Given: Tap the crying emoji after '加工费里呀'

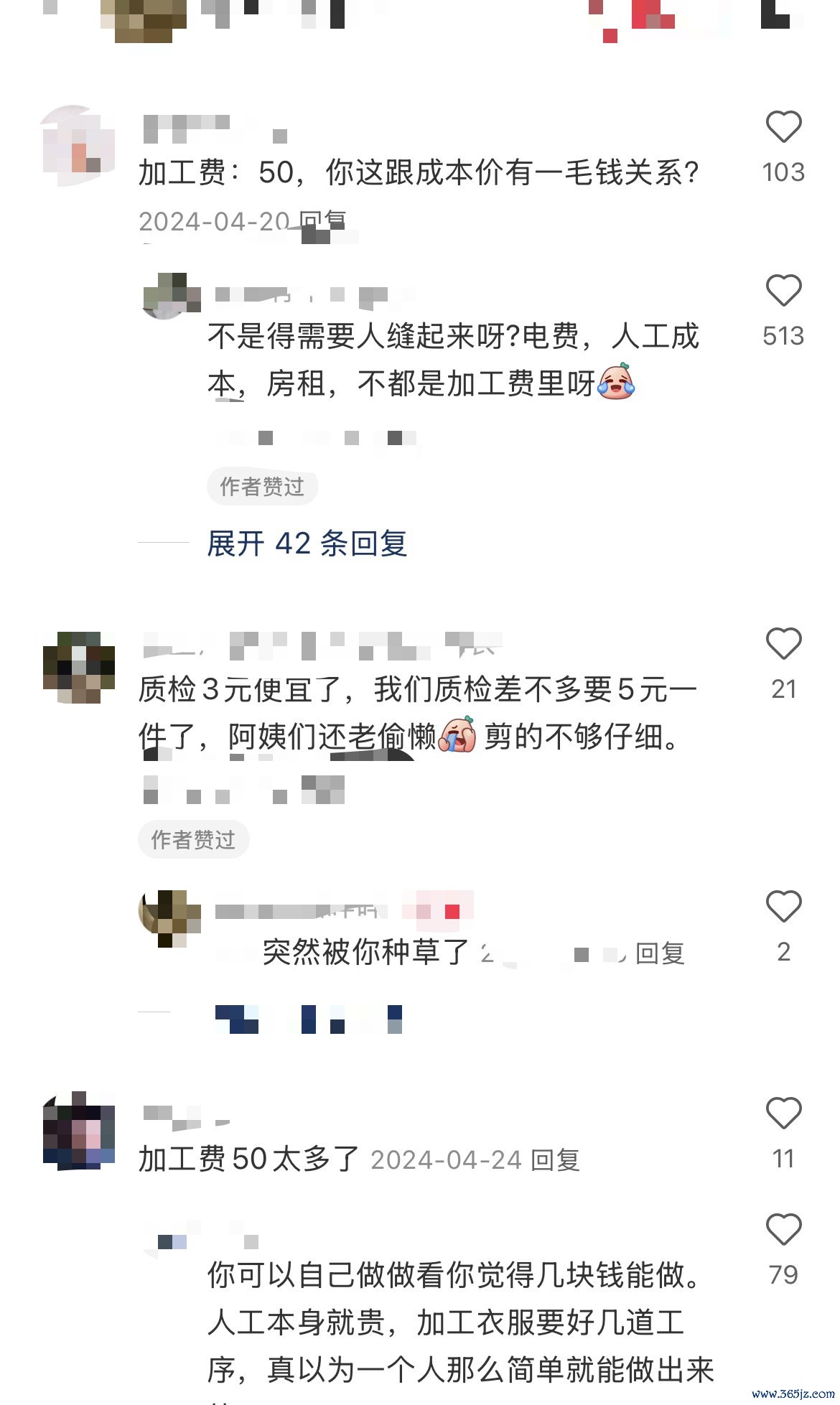Looking at the screenshot, I should [x=616, y=381].
